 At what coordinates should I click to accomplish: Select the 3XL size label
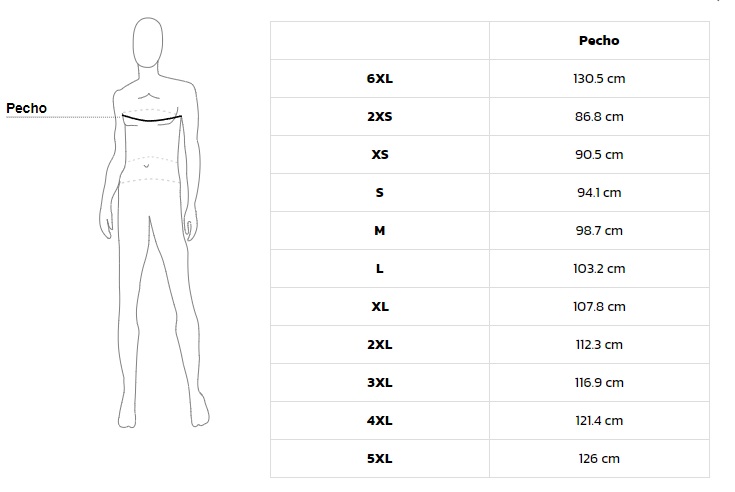tap(379, 382)
